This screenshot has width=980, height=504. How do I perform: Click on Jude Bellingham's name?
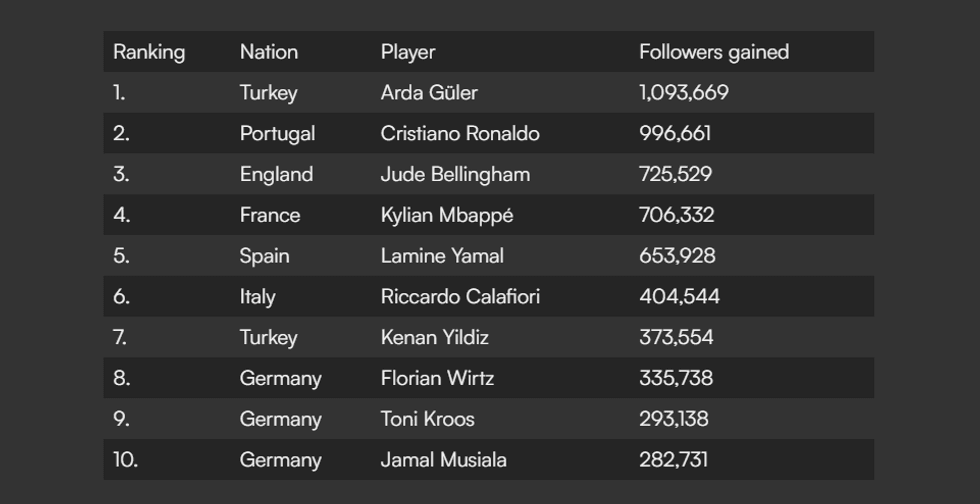tap(455, 174)
